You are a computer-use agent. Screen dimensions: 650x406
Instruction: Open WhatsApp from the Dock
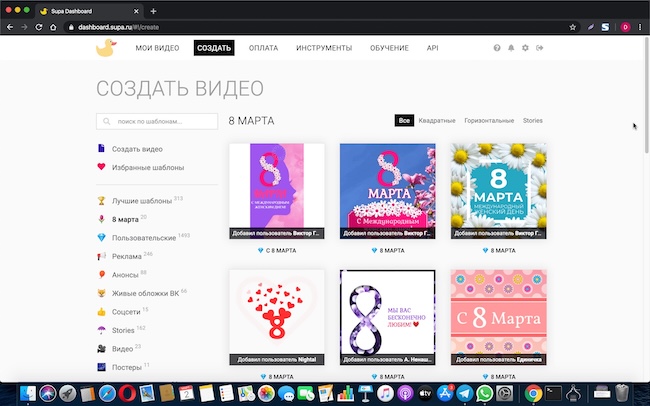pyautogui.click(x=484, y=393)
